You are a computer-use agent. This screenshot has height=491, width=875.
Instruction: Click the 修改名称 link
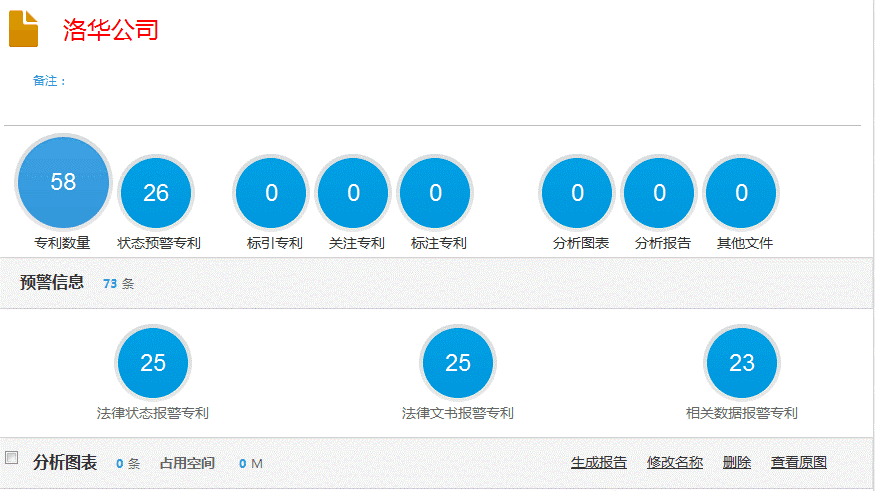tap(675, 463)
